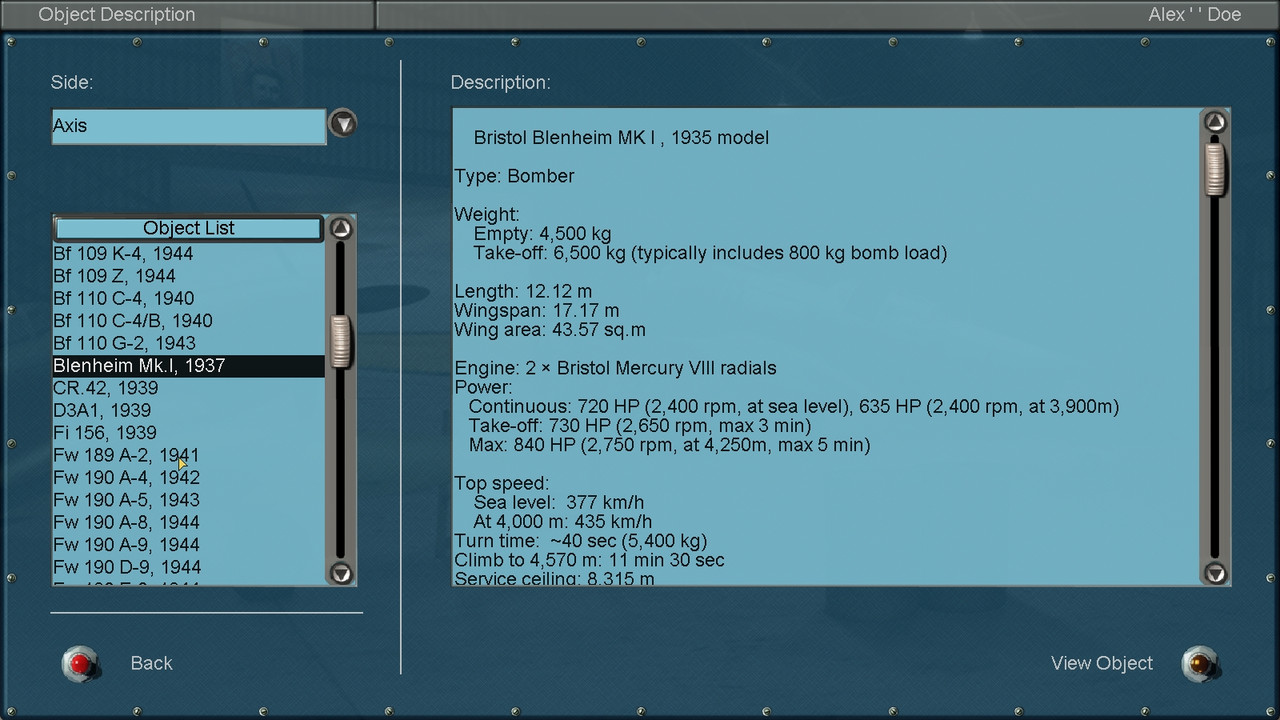Select Fw 189 A-2, 1941
Image resolution: width=1280 pixels, height=720 pixels.
(x=189, y=455)
